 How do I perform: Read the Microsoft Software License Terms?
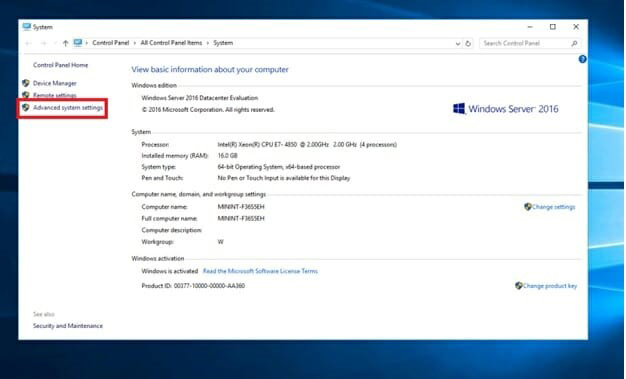pyautogui.click(x=260, y=271)
